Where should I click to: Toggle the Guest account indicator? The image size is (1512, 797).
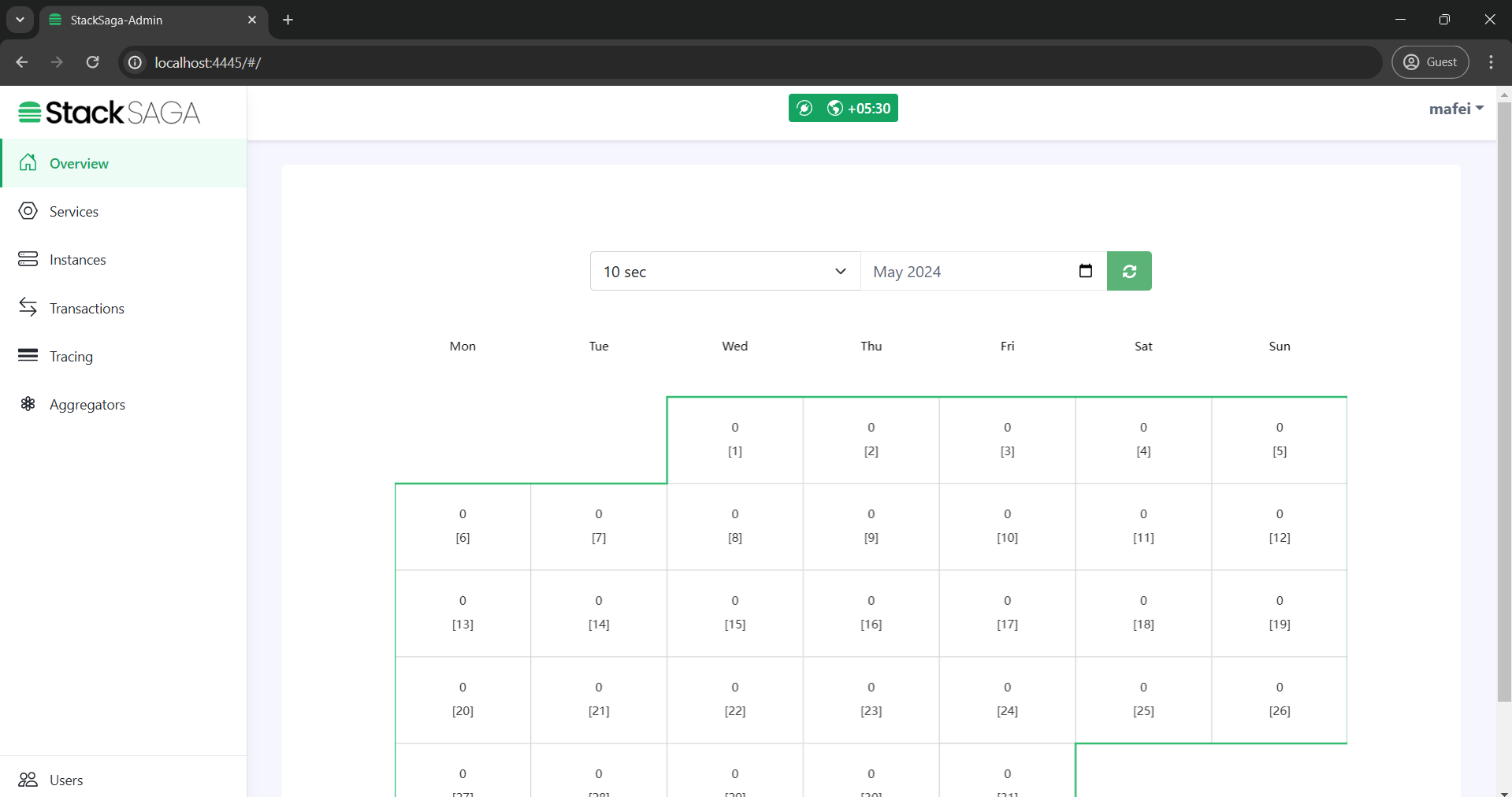tap(1430, 61)
